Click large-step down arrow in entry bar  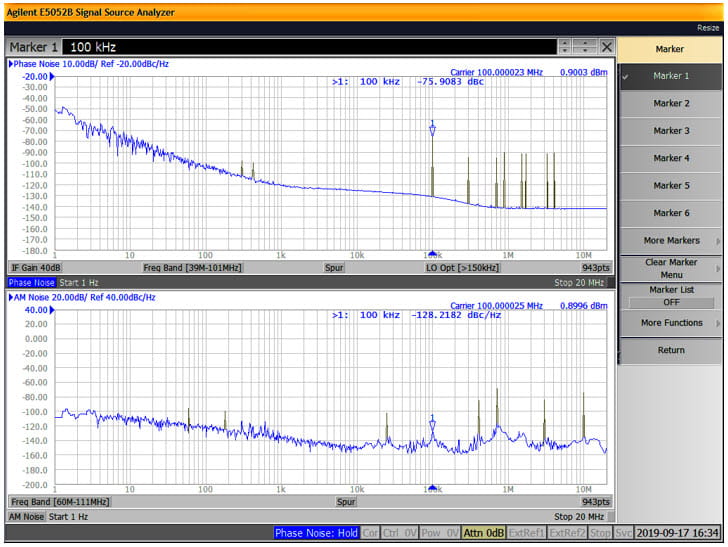coord(585,50)
